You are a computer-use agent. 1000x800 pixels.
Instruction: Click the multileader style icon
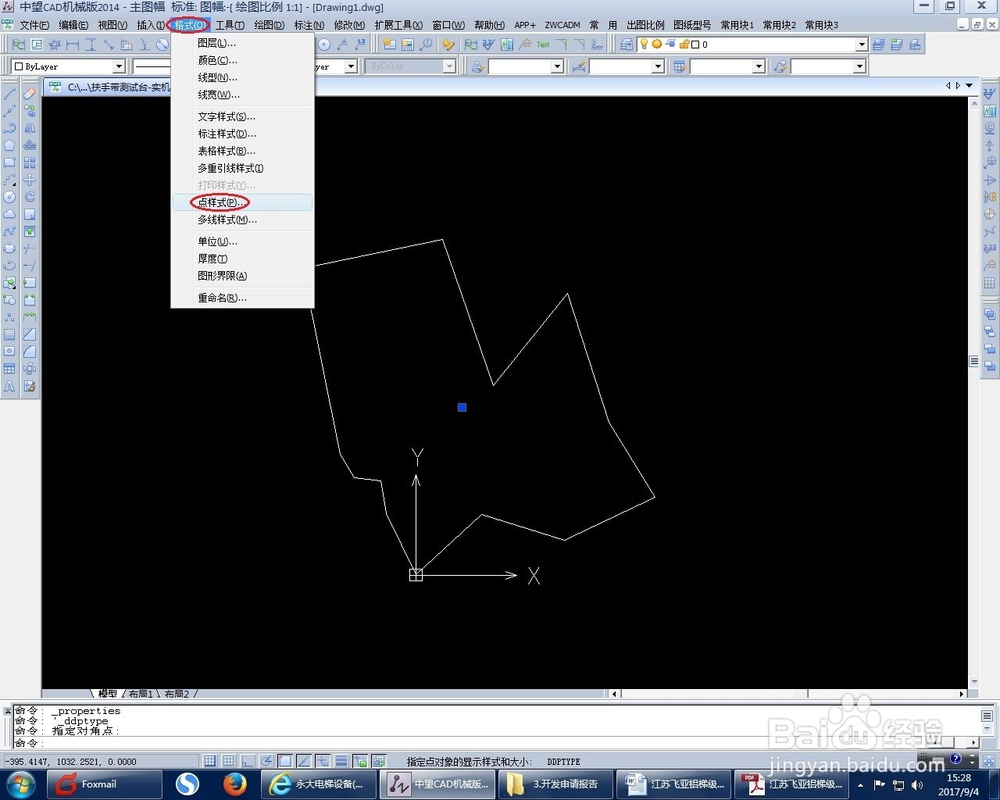coord(781,66)
